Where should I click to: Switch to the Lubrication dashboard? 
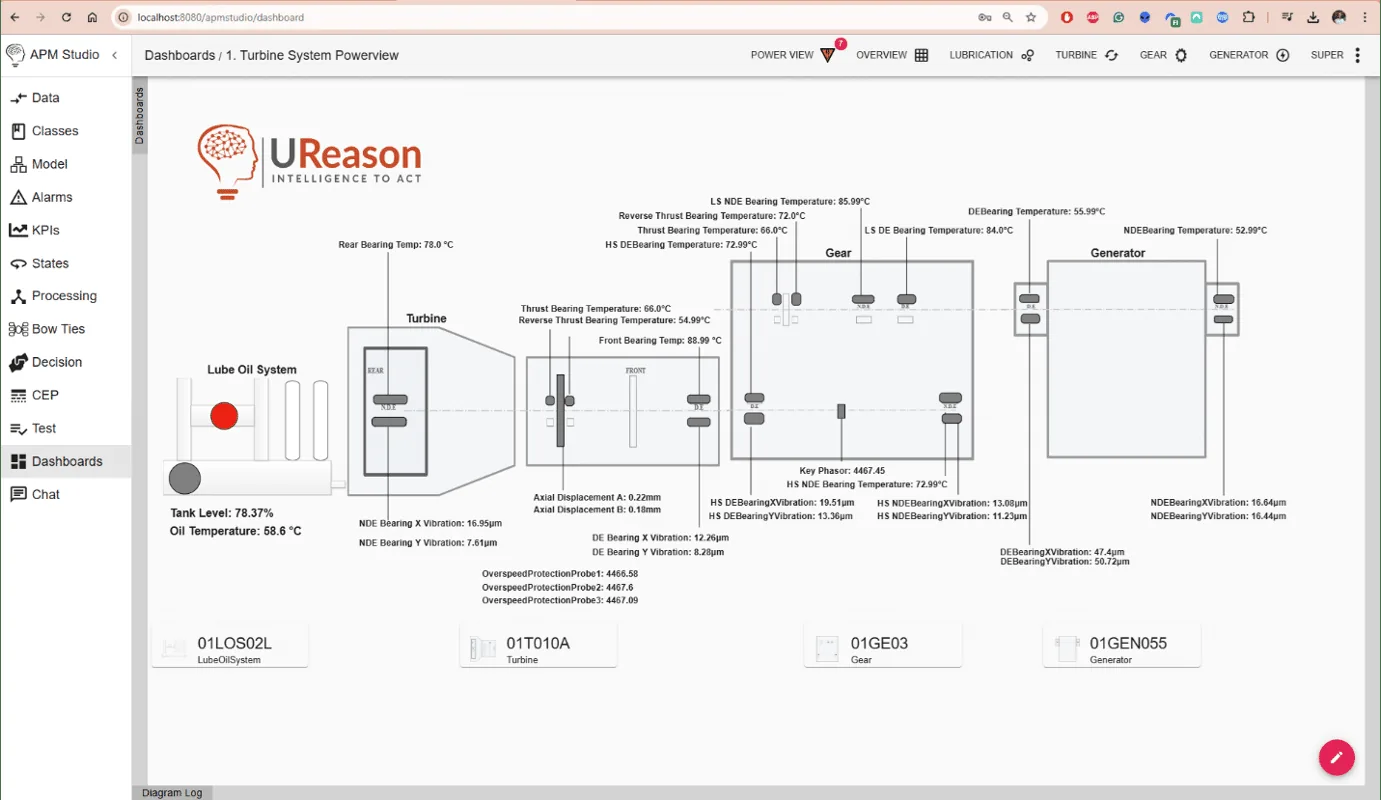[x=991, y=55]
